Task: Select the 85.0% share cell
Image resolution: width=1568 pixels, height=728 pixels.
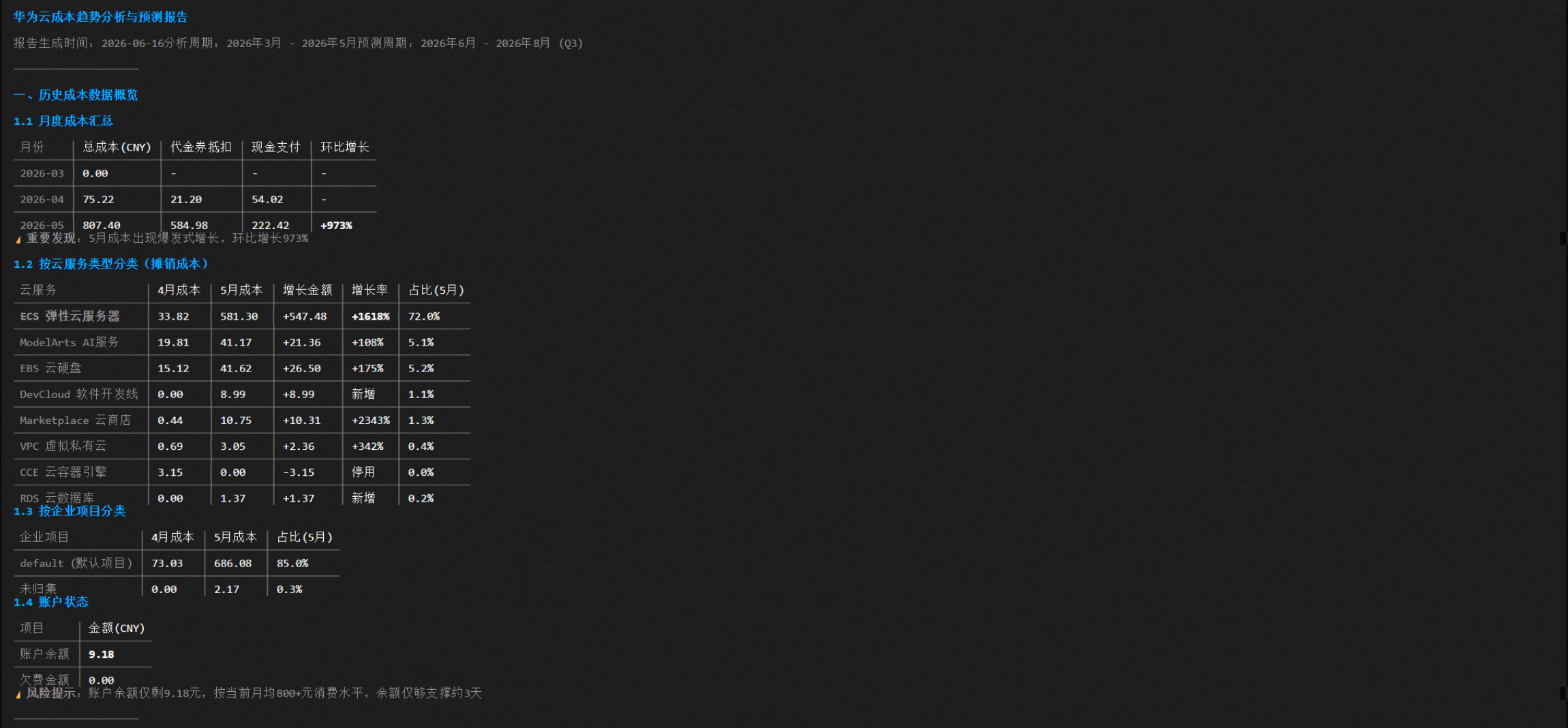Action: 292,563
